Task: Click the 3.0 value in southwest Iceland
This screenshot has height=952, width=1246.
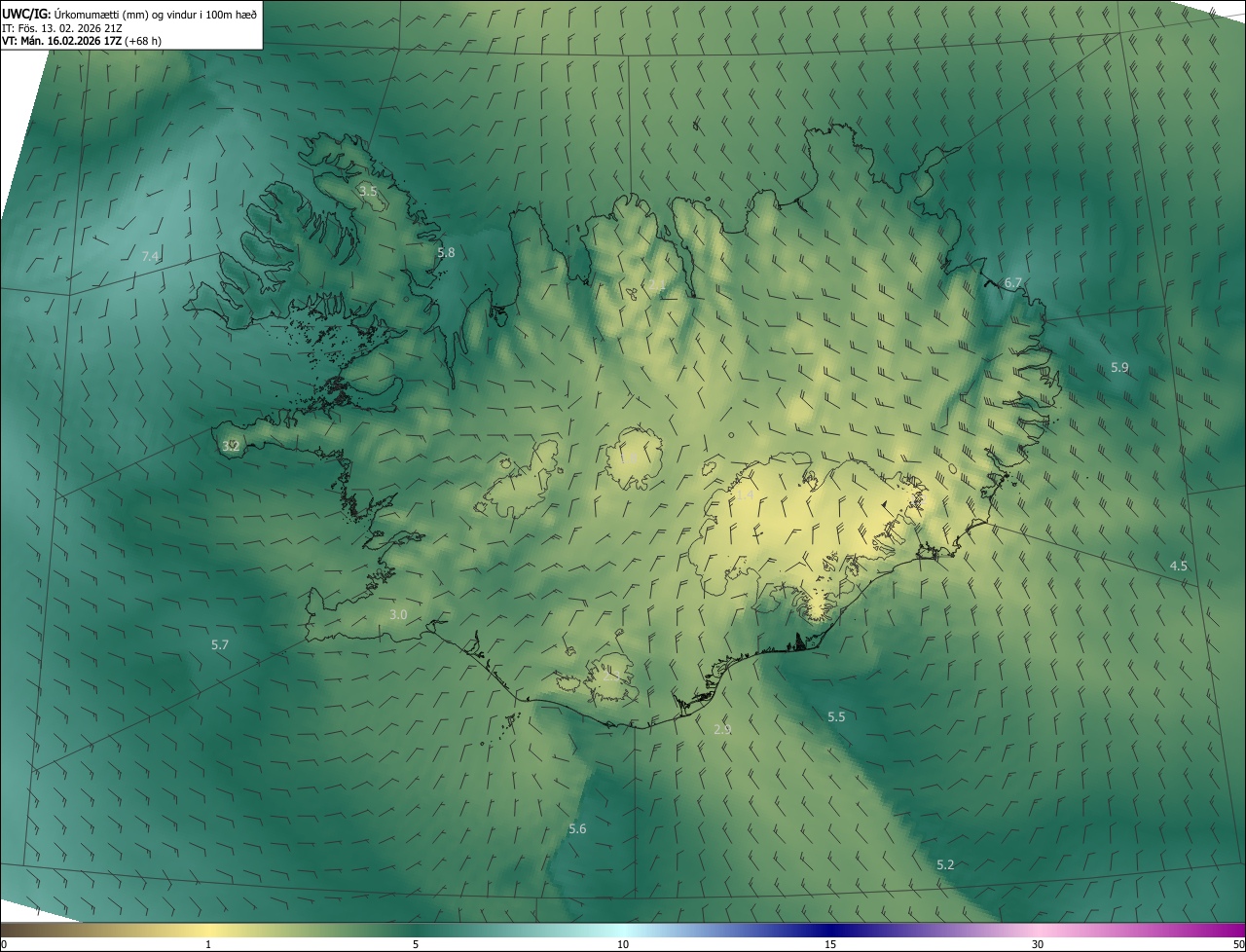Action: click(x=398, y=614)
